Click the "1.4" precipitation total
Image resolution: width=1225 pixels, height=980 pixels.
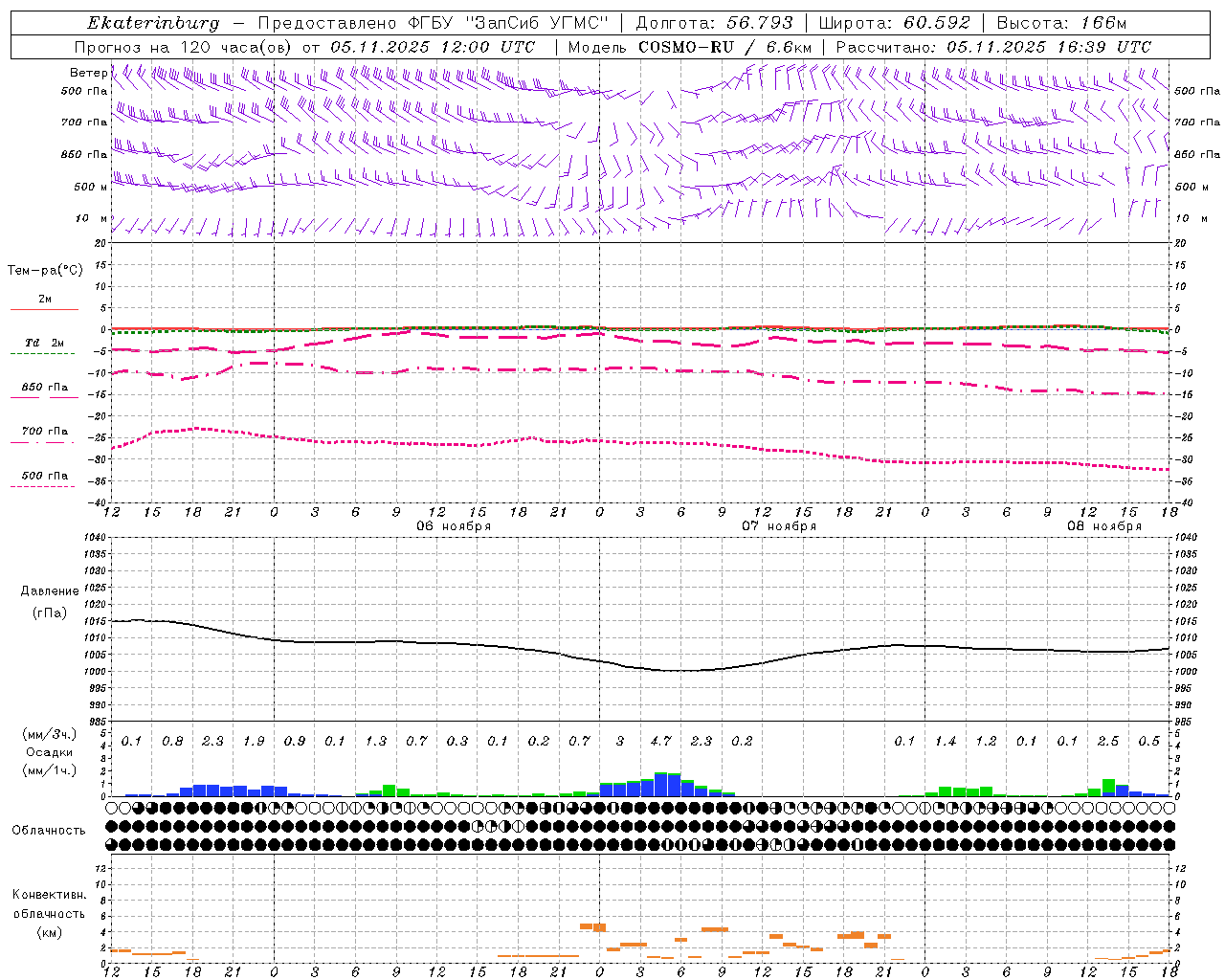point(946,741)
